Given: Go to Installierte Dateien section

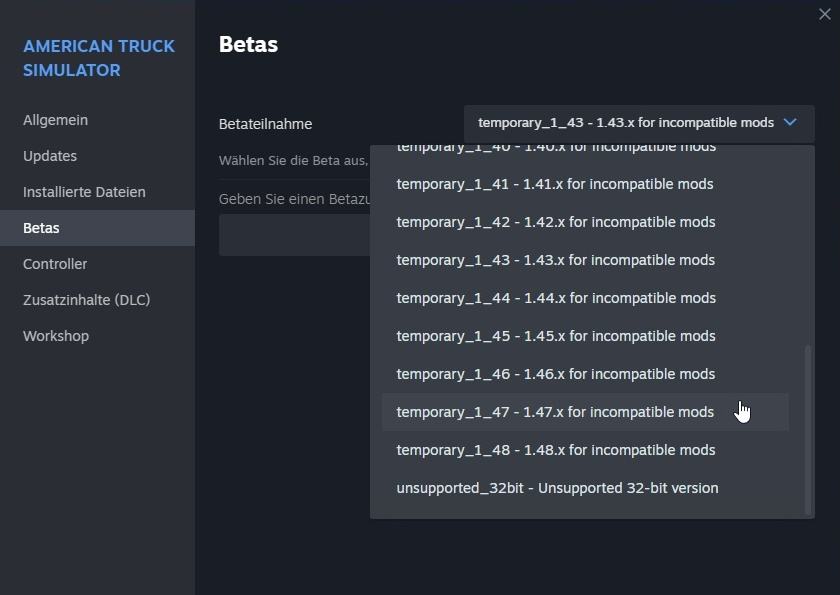Looking at the screenshot, I should click(x=84, y=192).
